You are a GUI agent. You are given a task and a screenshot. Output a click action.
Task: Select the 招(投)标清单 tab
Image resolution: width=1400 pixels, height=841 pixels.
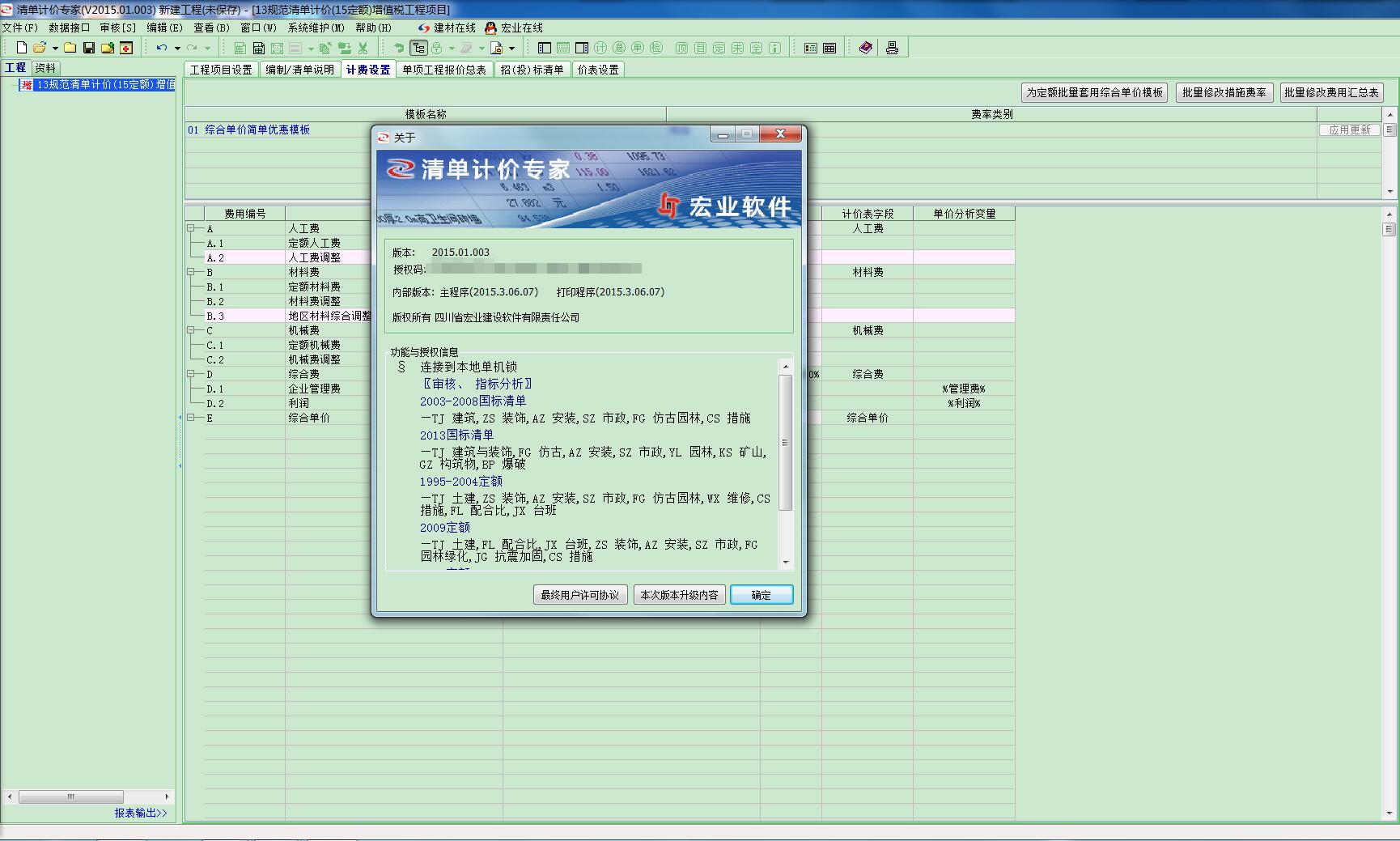point(532,70)
